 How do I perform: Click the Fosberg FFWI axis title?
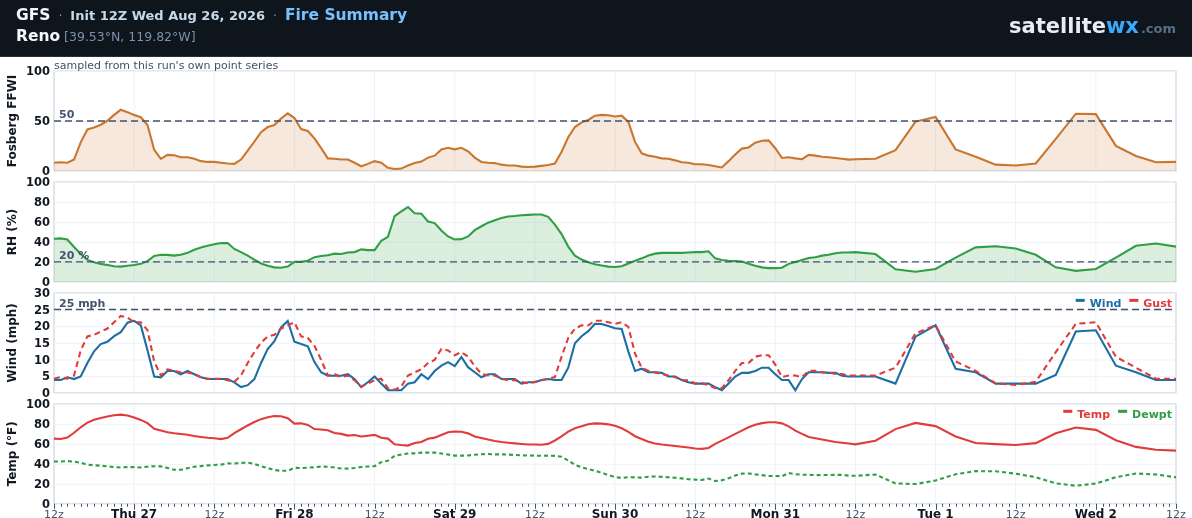pos(11,120)
